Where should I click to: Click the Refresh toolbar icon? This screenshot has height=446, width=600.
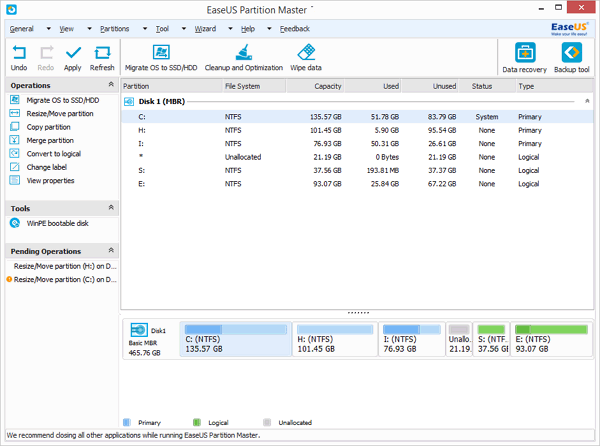[x=102, y=58]
